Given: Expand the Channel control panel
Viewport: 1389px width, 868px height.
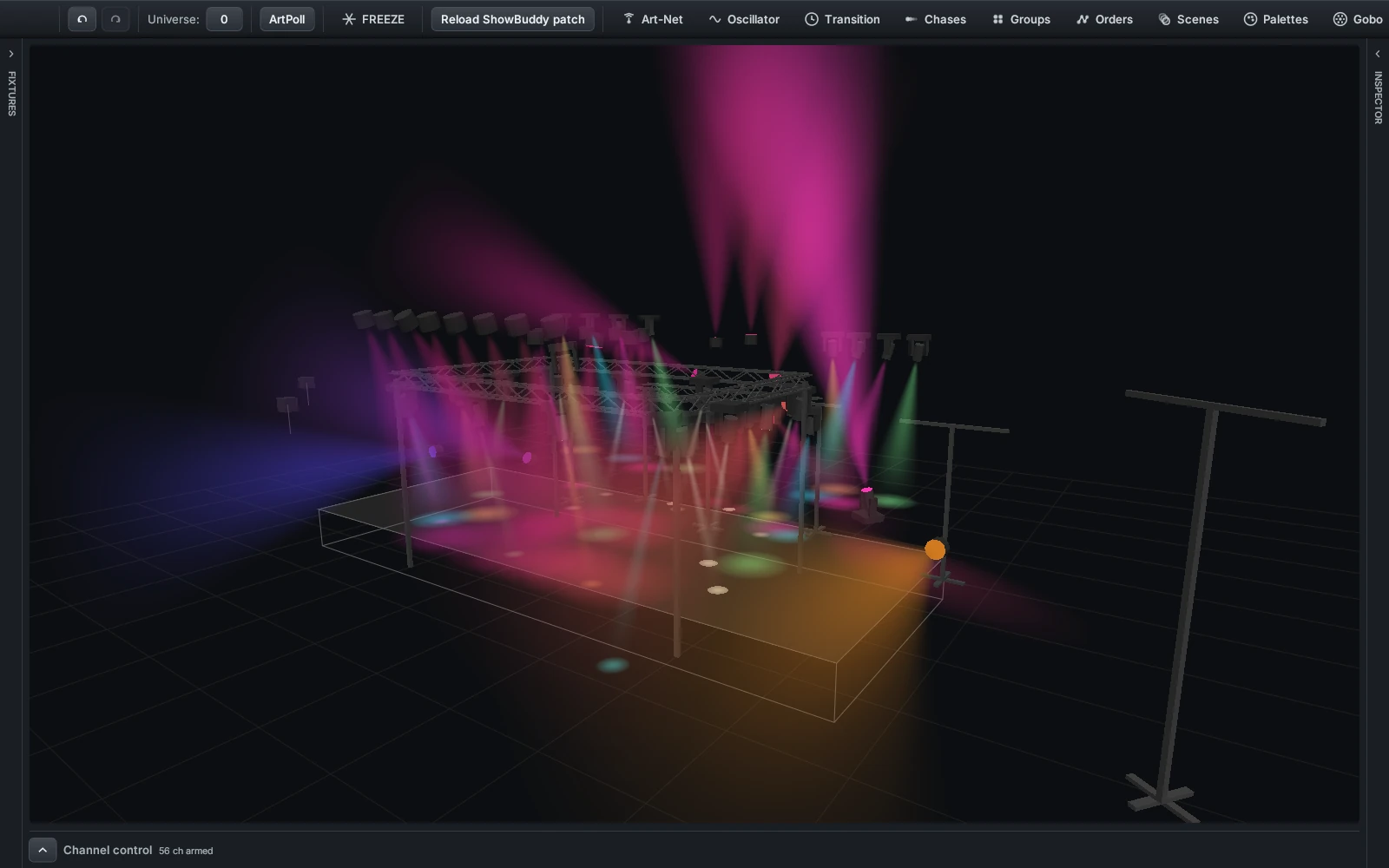Looking at the screenshot, I should pos(43,851).
